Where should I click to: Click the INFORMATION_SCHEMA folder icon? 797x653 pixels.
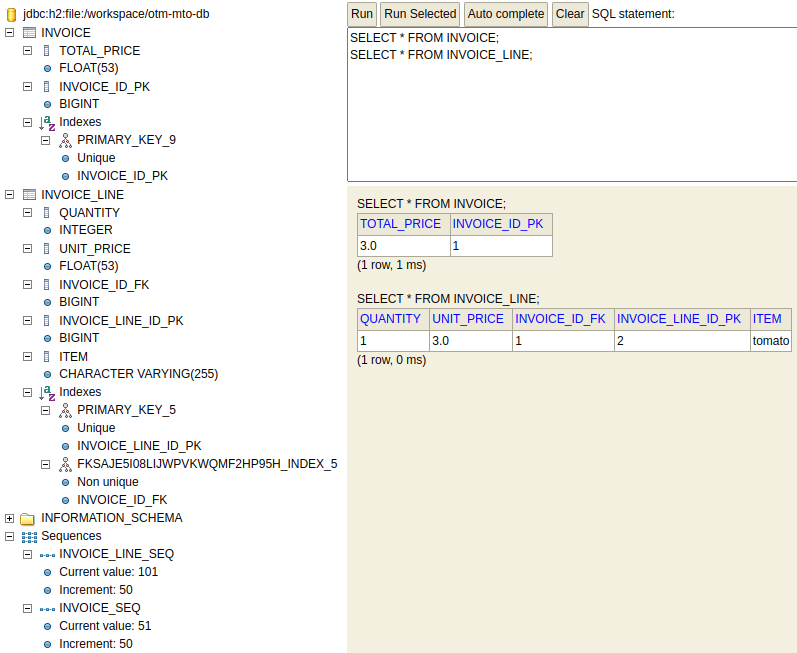28,519
